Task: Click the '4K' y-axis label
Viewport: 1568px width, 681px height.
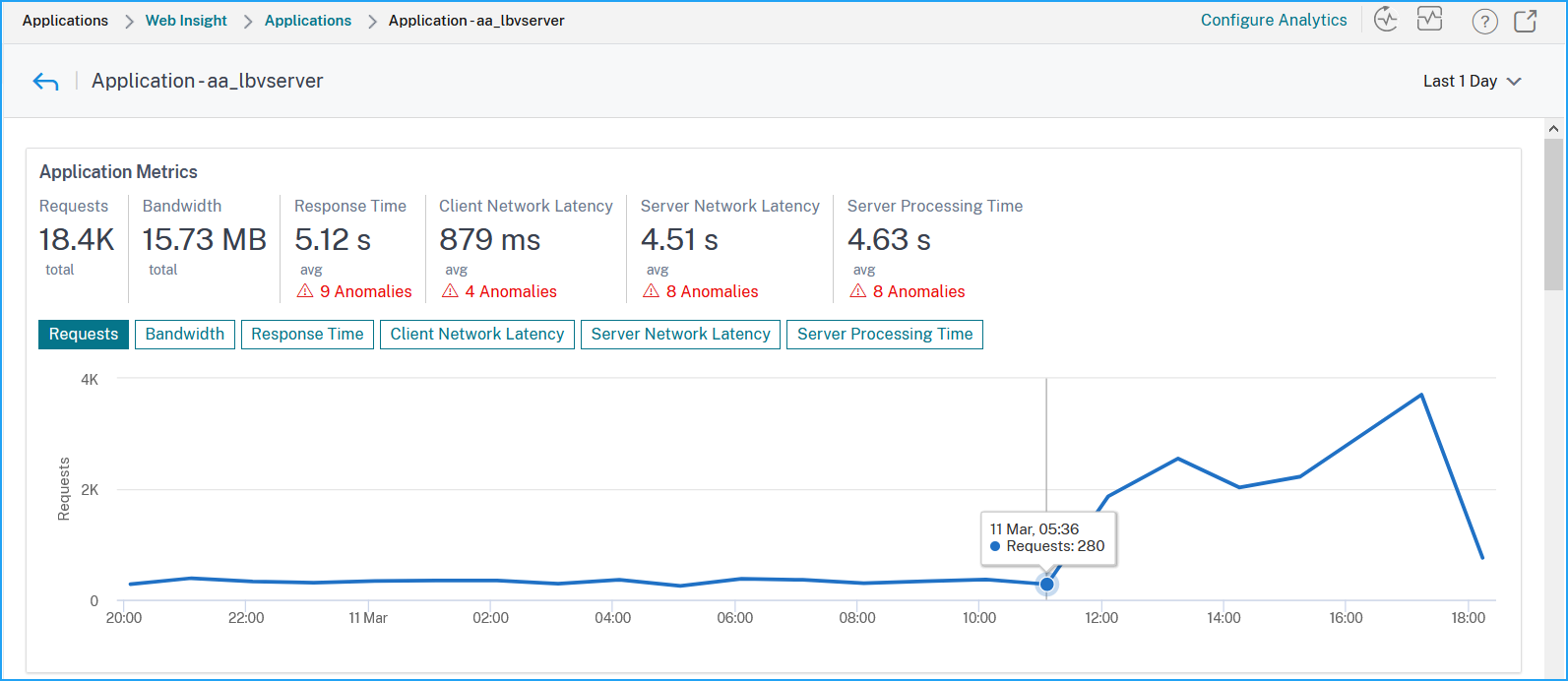Action: [90, 380]
